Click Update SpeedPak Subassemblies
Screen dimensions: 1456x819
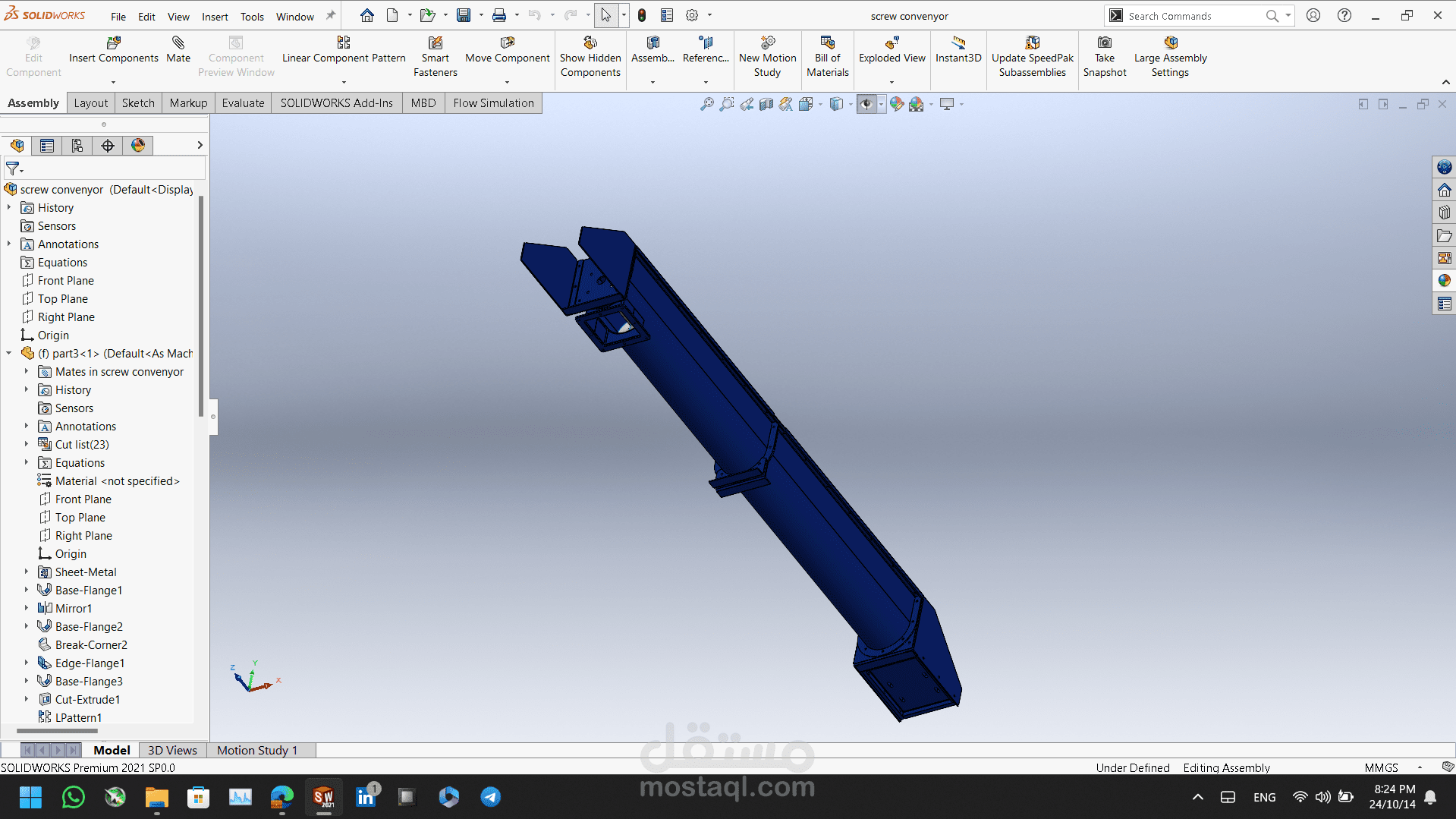click(x=1032, y=57)
